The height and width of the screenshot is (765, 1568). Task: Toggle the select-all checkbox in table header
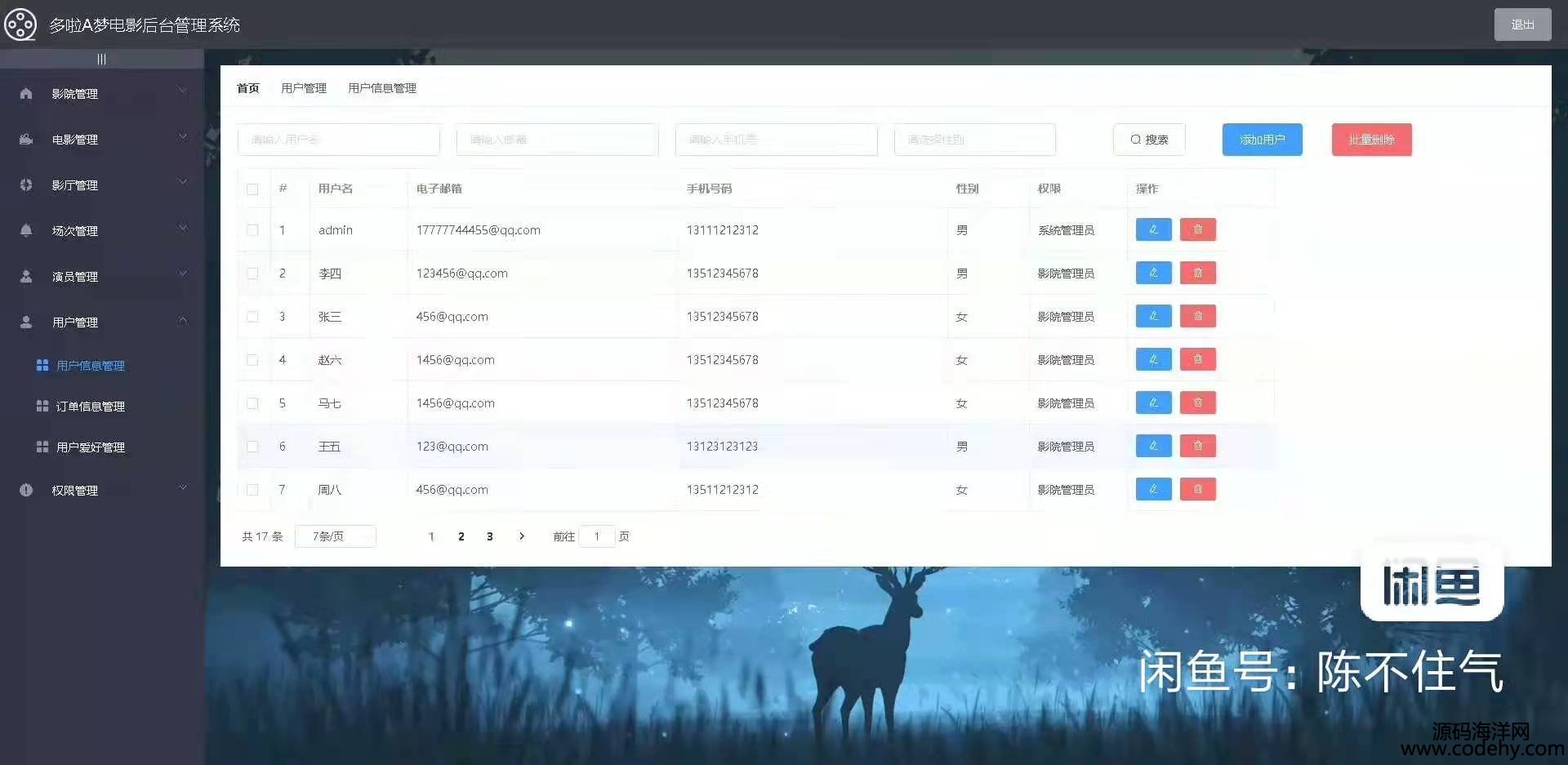click(x=252, y=189)
